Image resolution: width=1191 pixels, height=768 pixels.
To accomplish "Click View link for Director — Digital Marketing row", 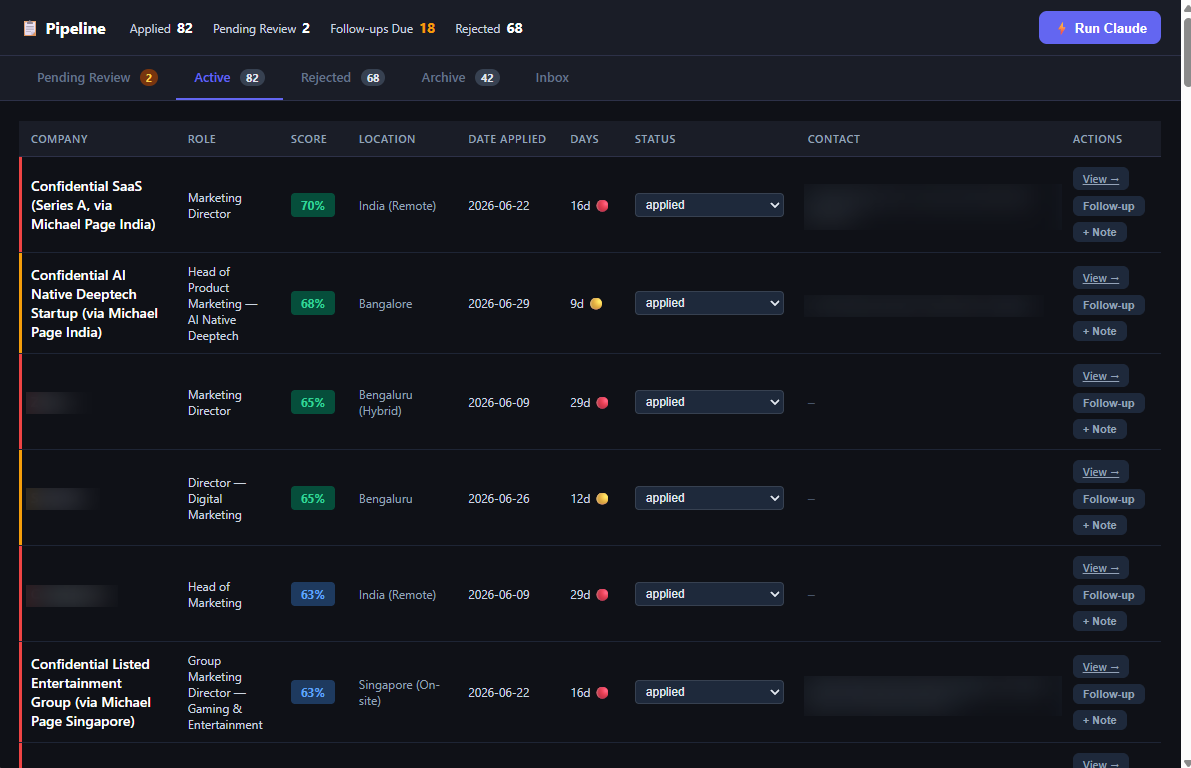I will [1101, 472].
